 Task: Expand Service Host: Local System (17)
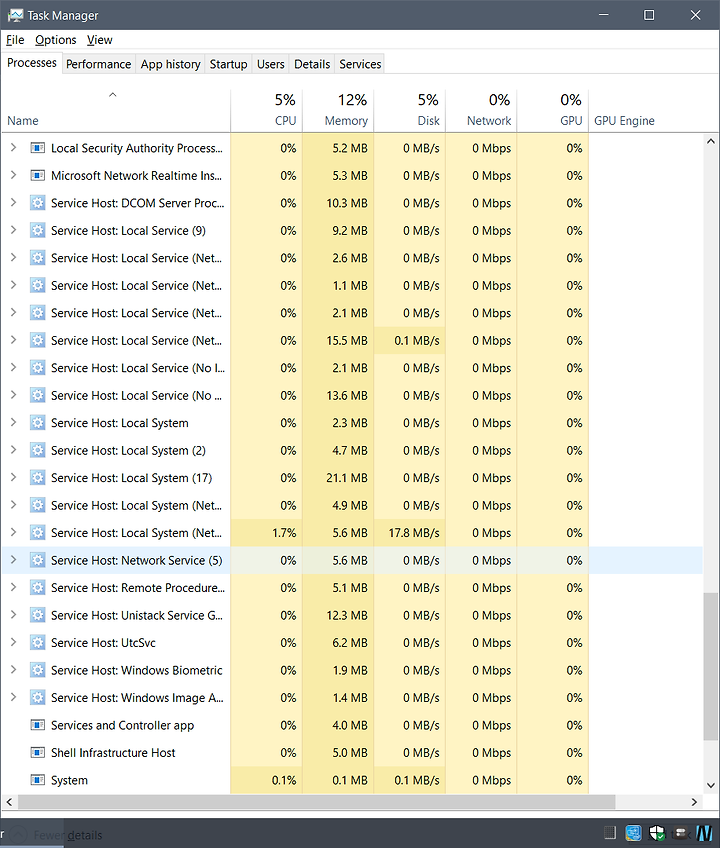[x=14, y=477]
